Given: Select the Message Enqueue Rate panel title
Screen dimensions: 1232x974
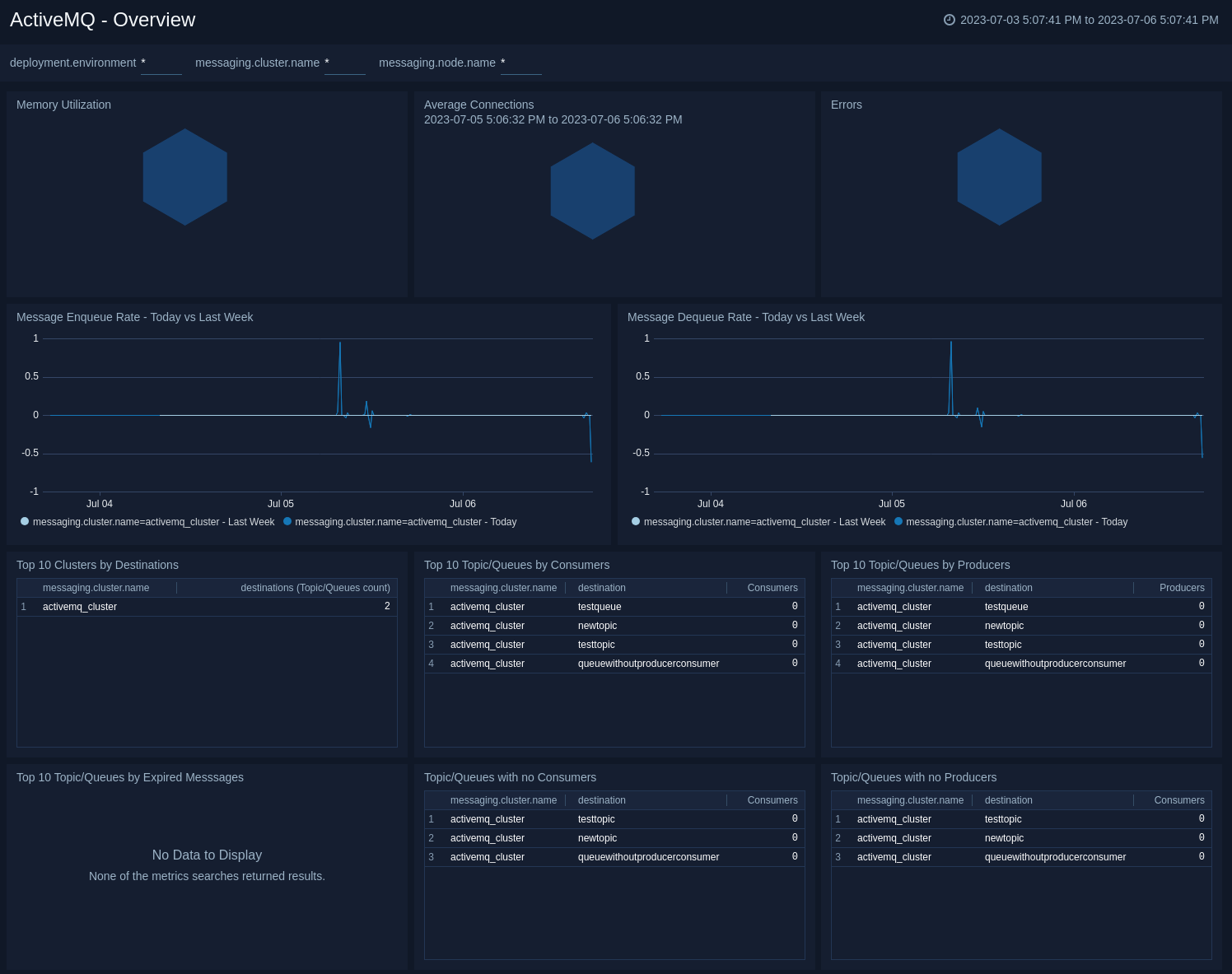Looking at the screenshot, I should [x=135, y=317].
